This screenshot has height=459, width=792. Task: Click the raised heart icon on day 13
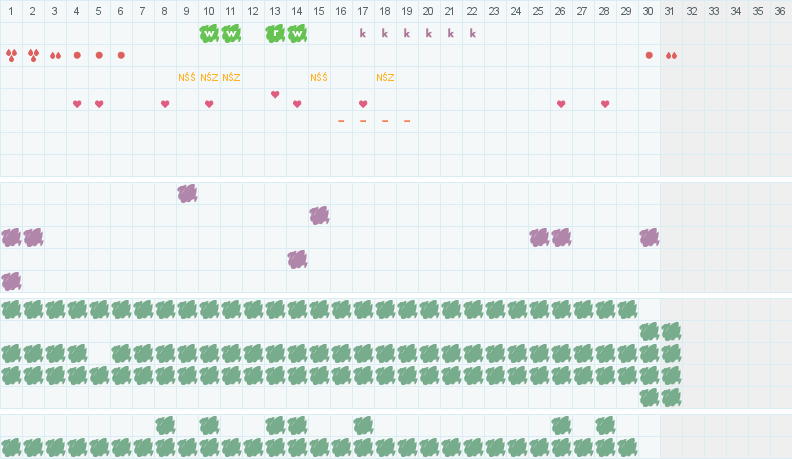click(x=275, y=94)
